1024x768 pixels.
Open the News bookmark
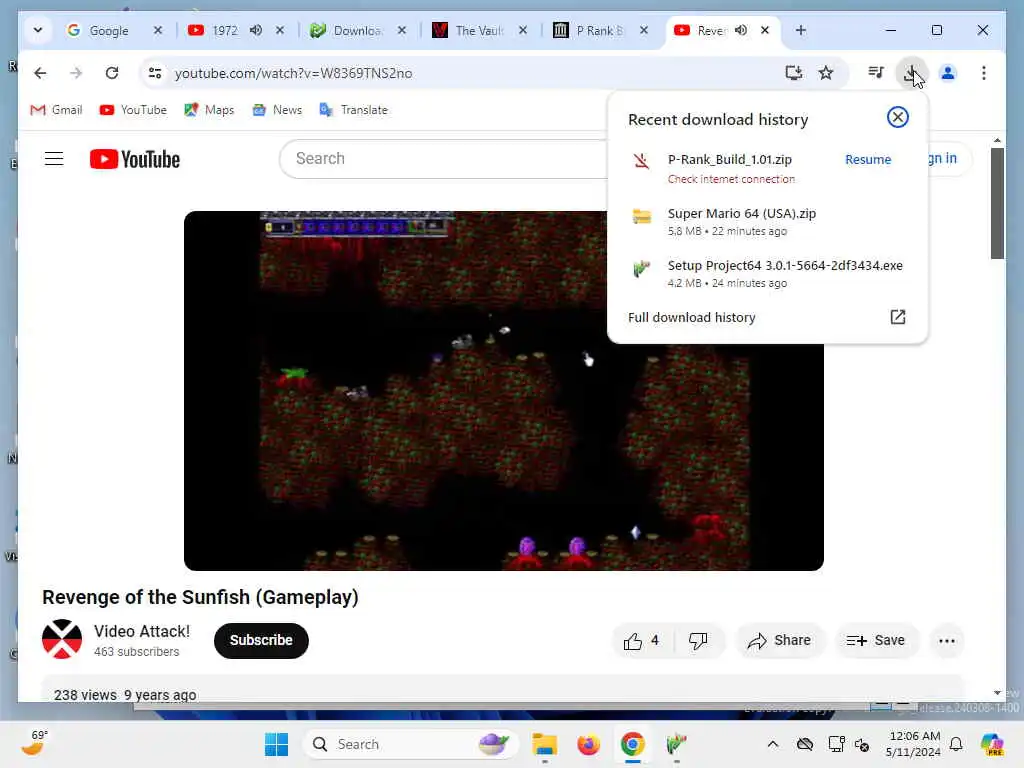(277, 110)
